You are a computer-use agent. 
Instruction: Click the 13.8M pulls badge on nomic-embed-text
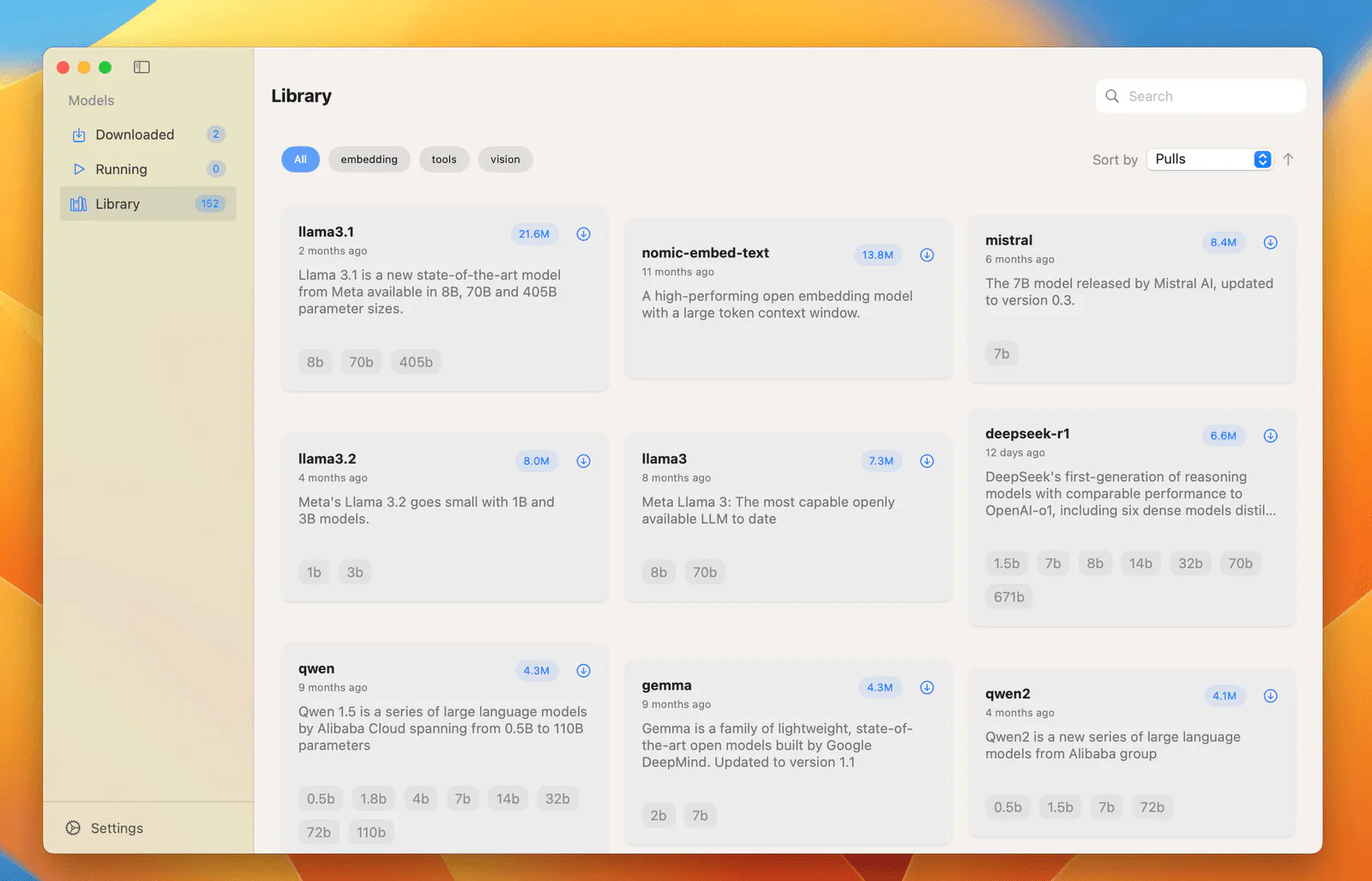(x=878, y=255)
